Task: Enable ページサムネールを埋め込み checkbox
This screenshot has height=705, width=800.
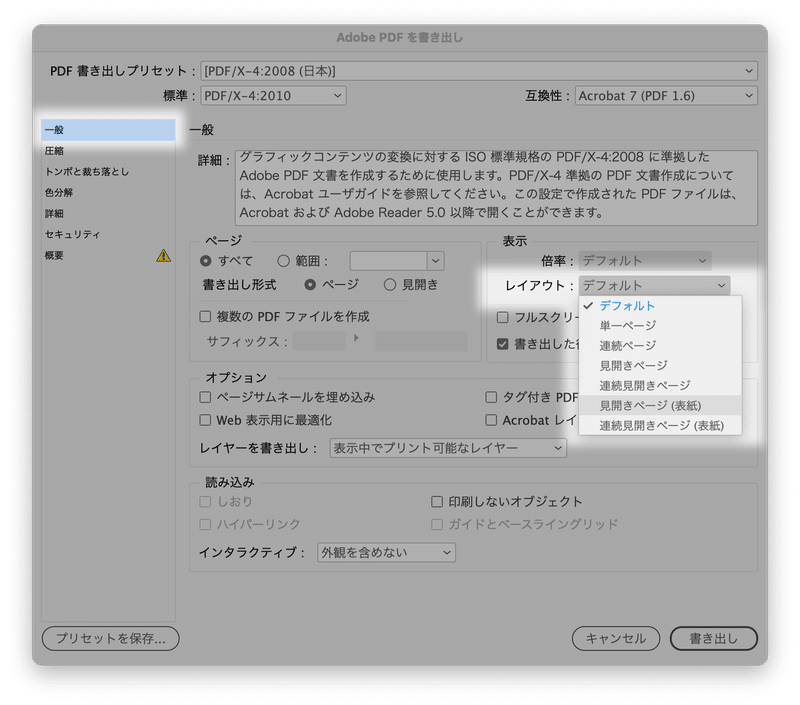Action: [205, 397]
